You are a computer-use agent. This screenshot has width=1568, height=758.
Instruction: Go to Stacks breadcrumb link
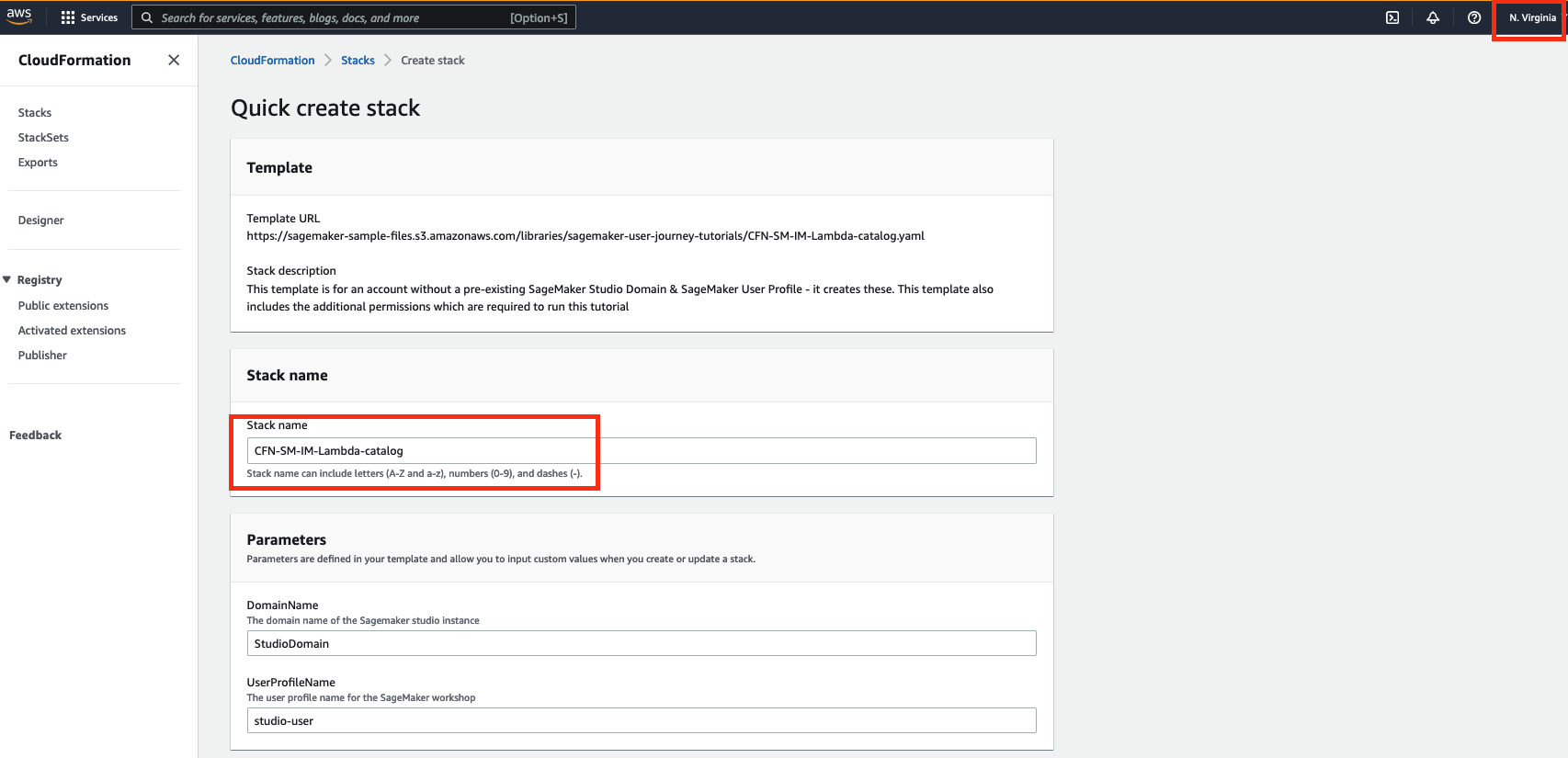[x=358, y=61]
